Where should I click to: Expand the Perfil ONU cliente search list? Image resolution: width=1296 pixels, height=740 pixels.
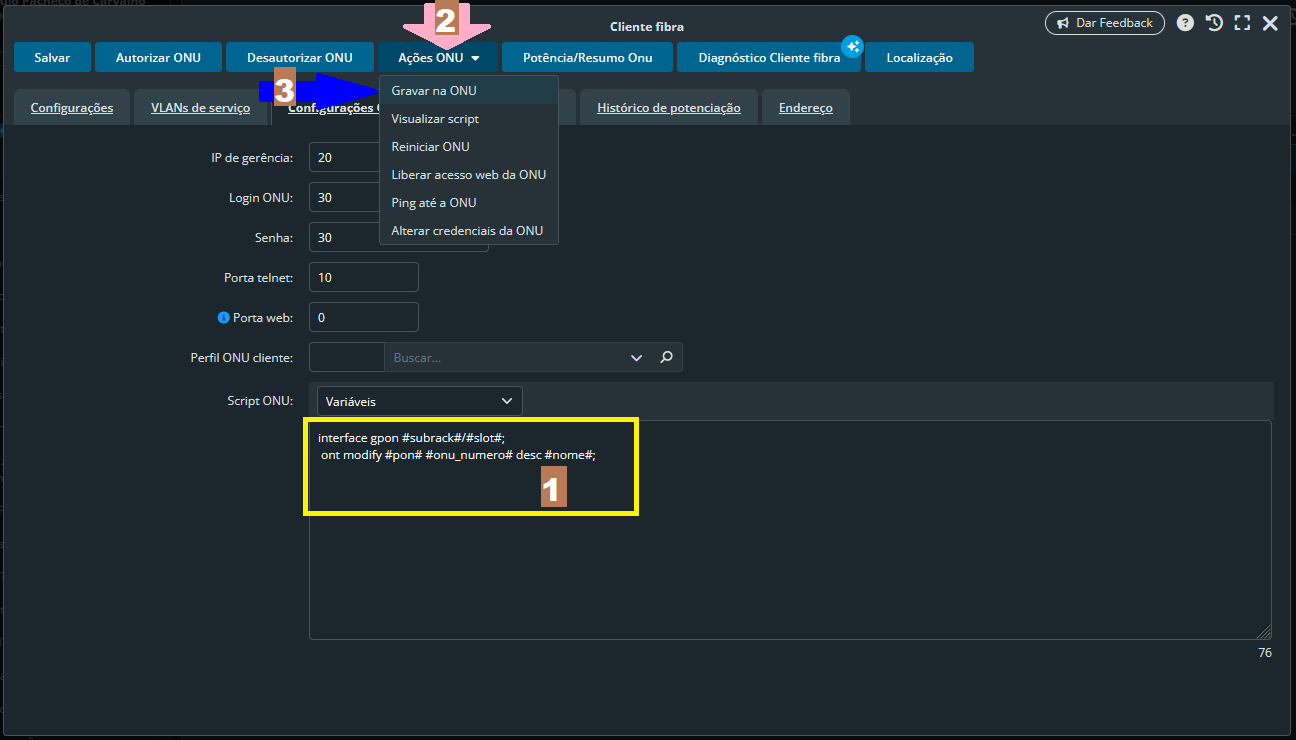[x=636, y=357]
